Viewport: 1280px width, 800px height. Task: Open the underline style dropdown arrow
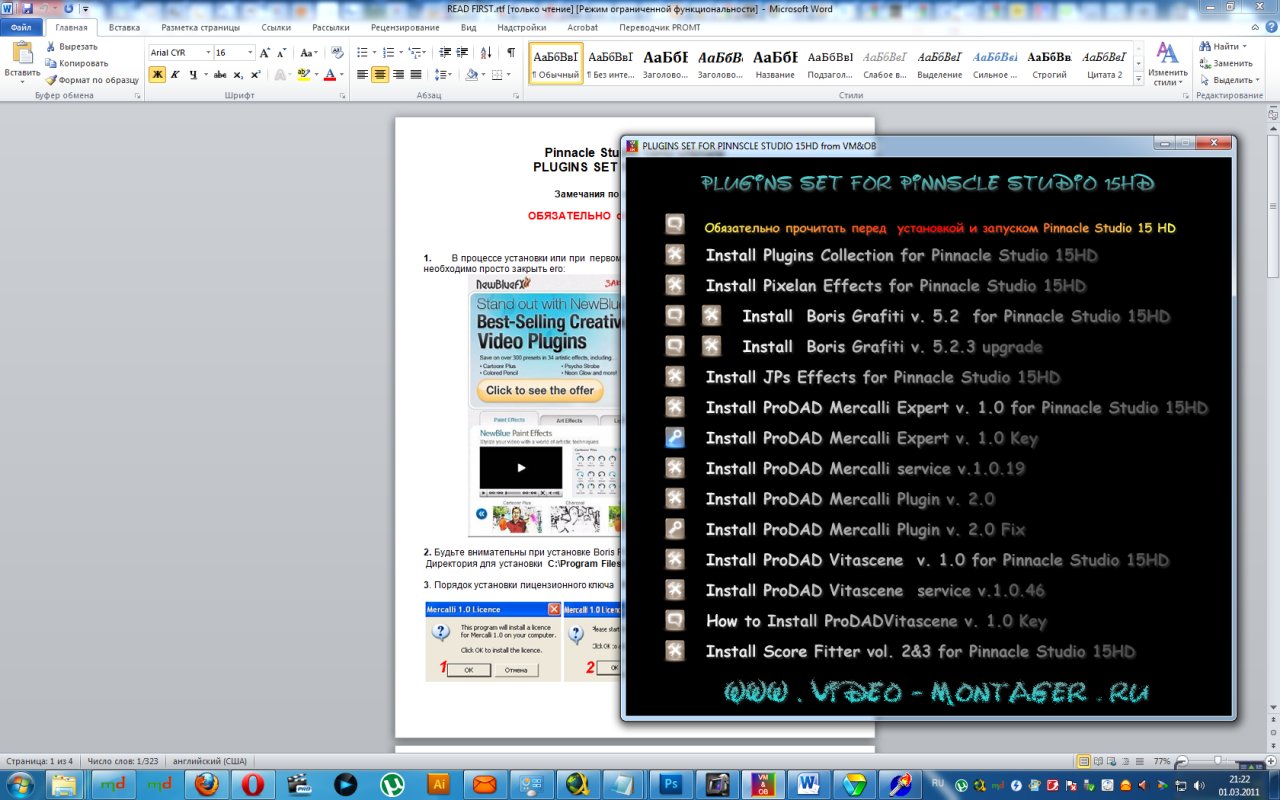point(206,74)
